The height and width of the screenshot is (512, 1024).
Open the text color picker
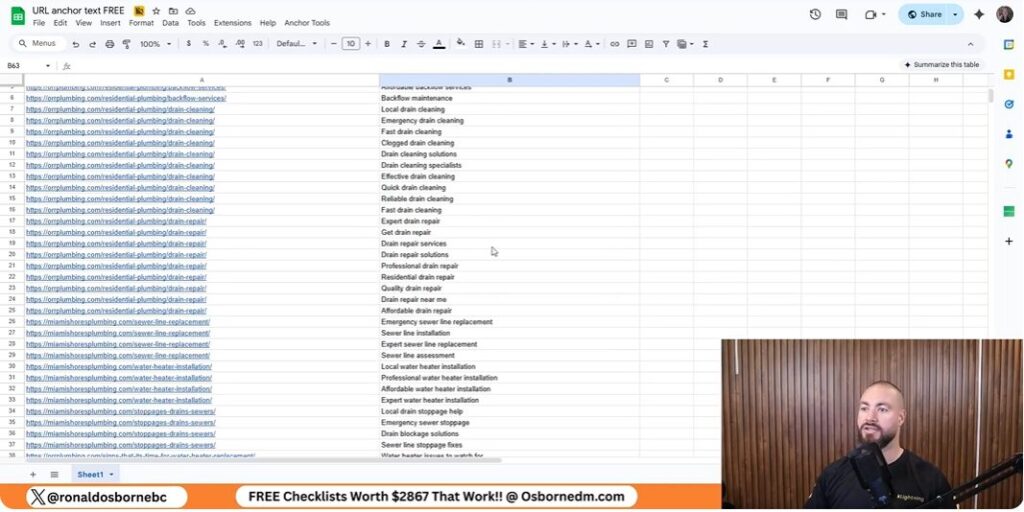439,44
